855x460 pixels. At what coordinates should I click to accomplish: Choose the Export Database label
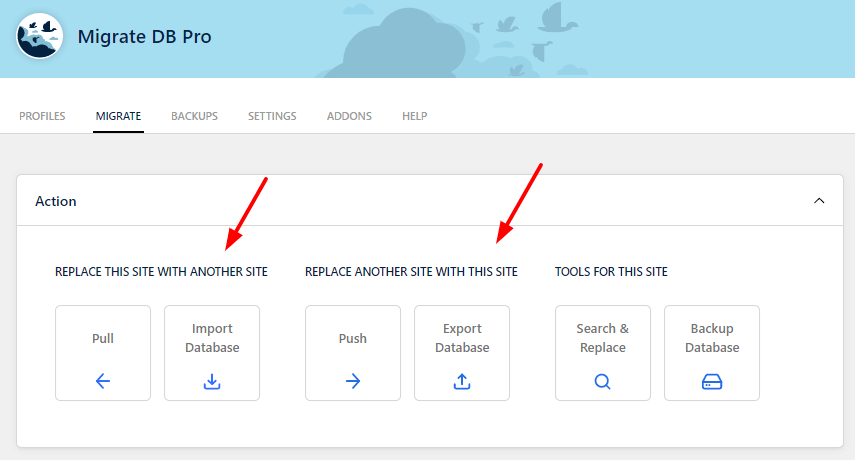462,338
